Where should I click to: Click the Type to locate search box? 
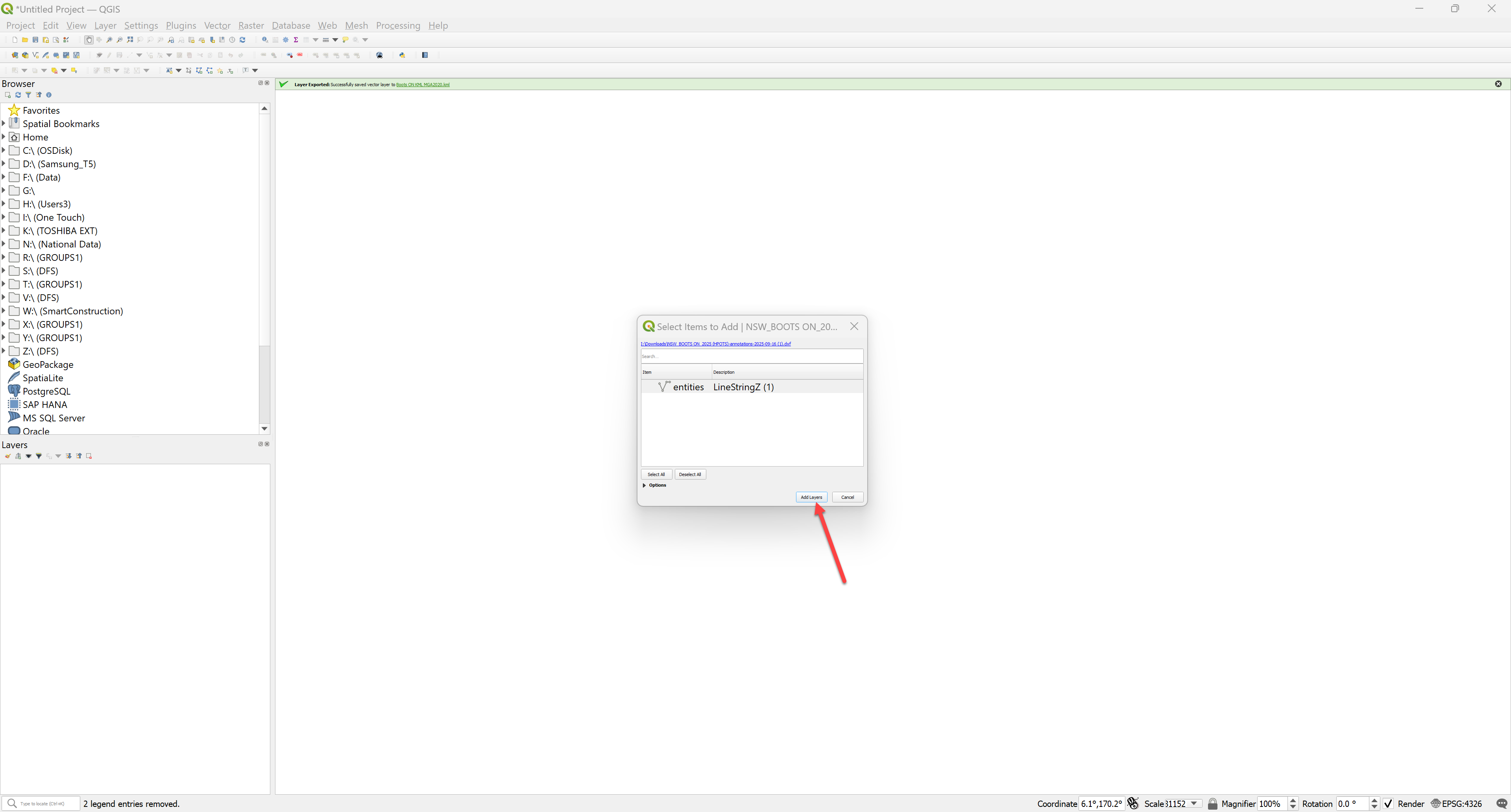(41, 803)
